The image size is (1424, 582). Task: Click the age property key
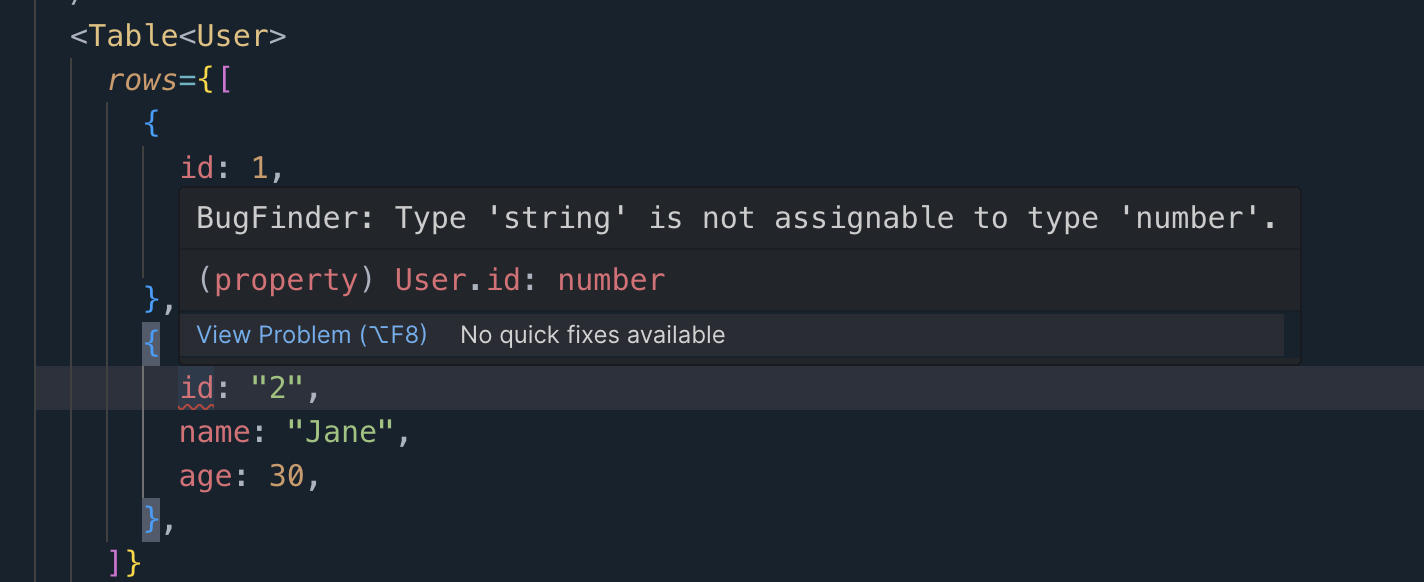[x=206, y=476]
